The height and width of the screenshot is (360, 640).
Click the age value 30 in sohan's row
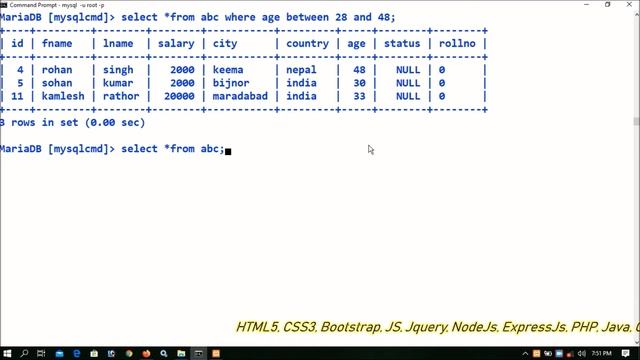359,83
